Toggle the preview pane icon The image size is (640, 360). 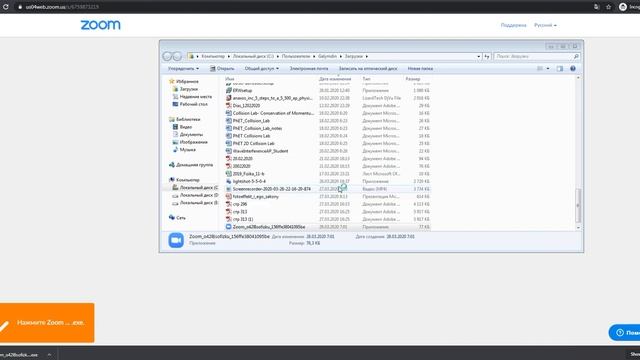point(560,69)
